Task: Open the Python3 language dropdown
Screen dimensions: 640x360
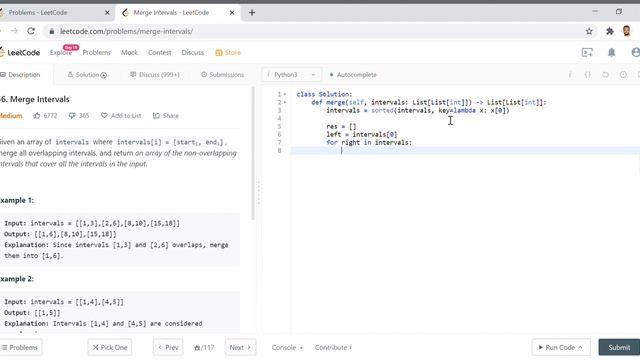Action: coord(291,75)
